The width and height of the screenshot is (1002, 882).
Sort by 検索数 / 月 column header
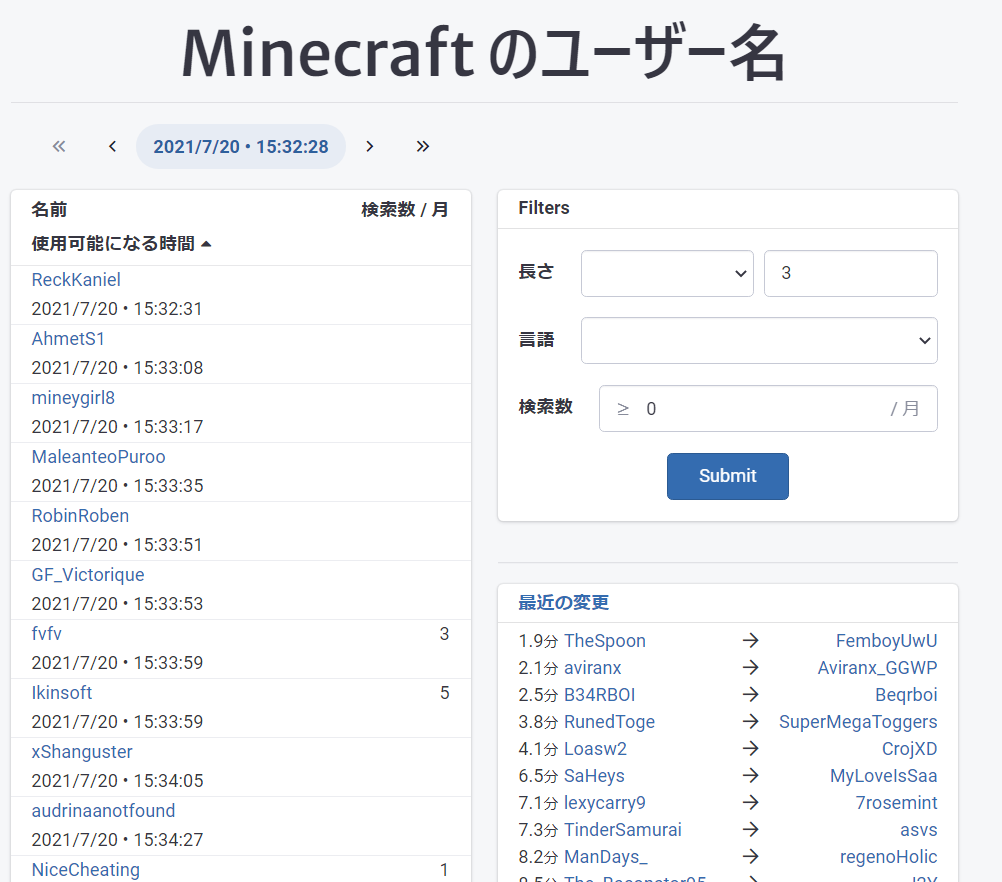tap(405, 210)
